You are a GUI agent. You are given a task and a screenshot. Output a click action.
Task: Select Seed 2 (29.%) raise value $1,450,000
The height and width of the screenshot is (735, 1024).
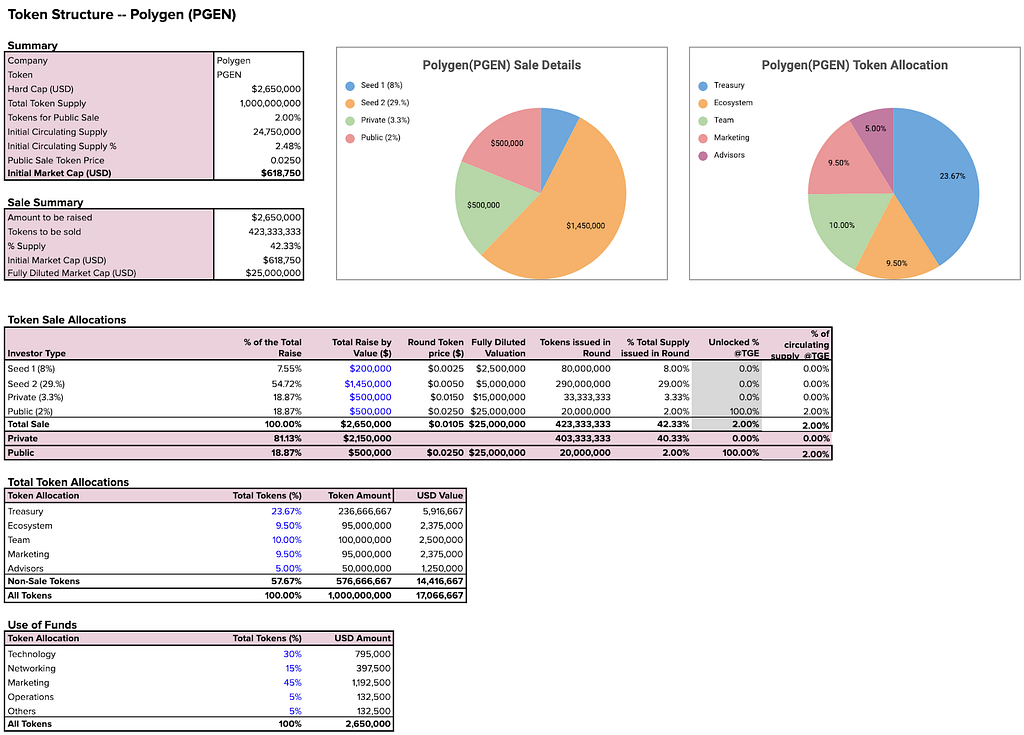point(368,384)
